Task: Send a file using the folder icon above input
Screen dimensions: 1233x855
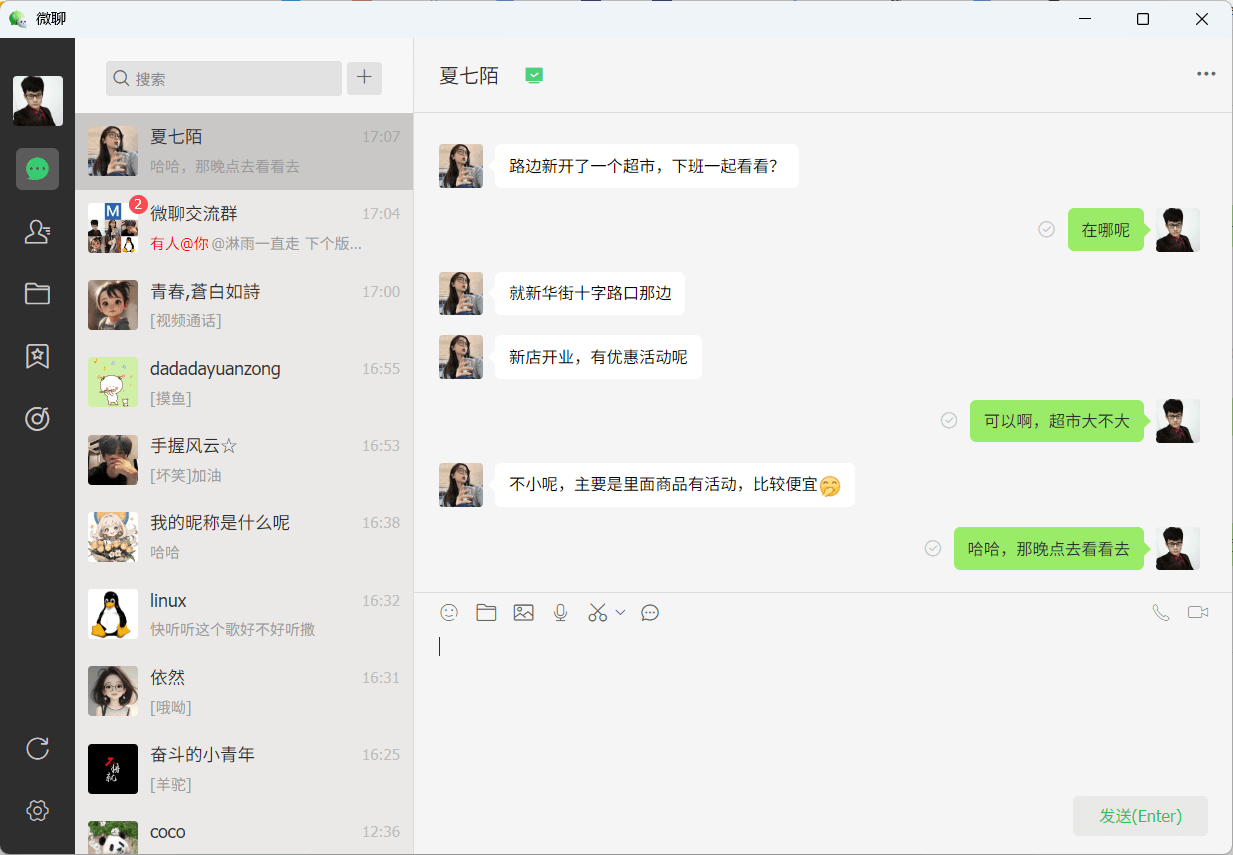Action: [x=486, y=612]
